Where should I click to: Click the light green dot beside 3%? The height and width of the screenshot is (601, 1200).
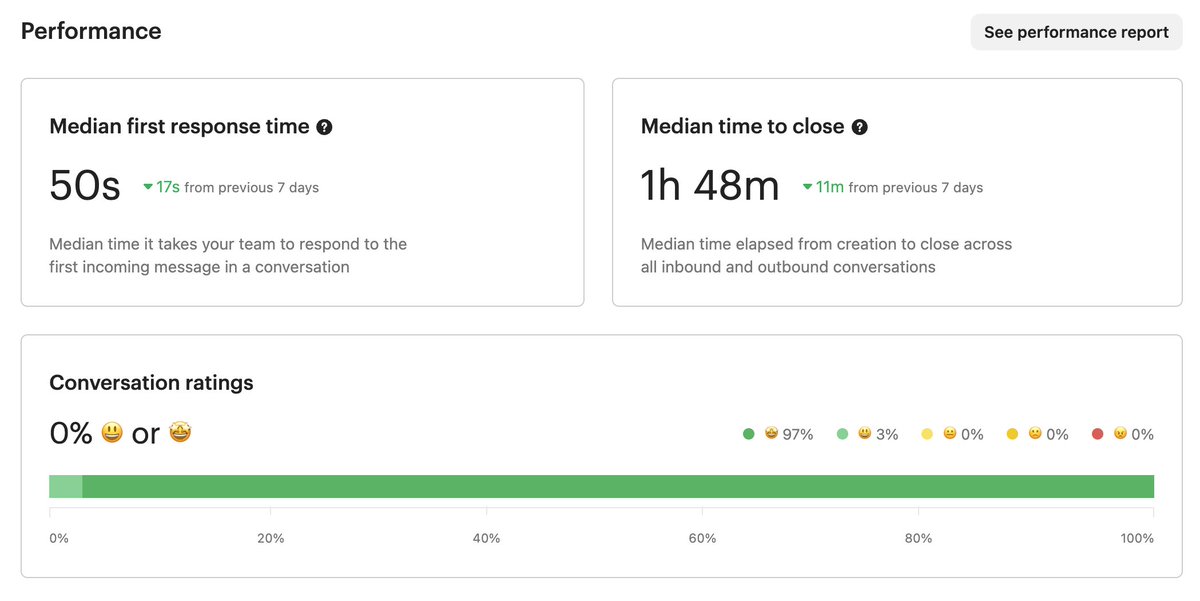pyautogui.click(x=843, y=434)
